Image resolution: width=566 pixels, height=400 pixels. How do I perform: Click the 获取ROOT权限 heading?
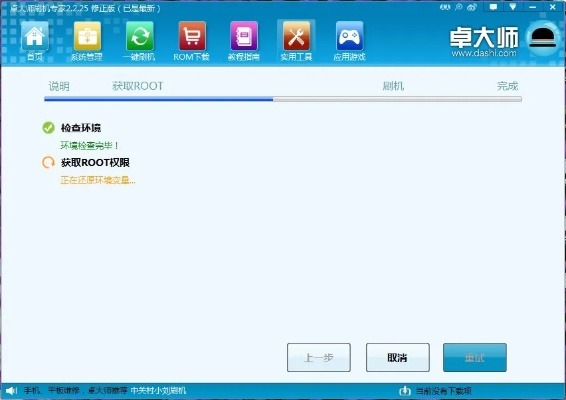[95, 163]
